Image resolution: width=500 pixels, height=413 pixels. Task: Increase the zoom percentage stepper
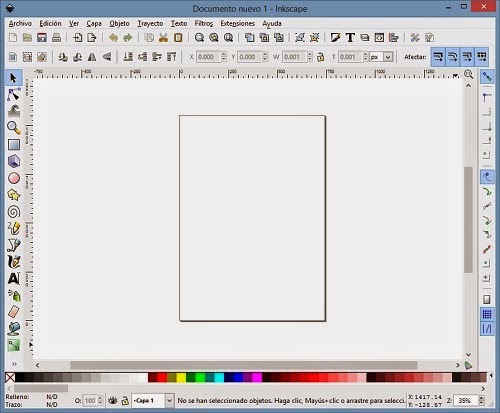click(481, 398)
